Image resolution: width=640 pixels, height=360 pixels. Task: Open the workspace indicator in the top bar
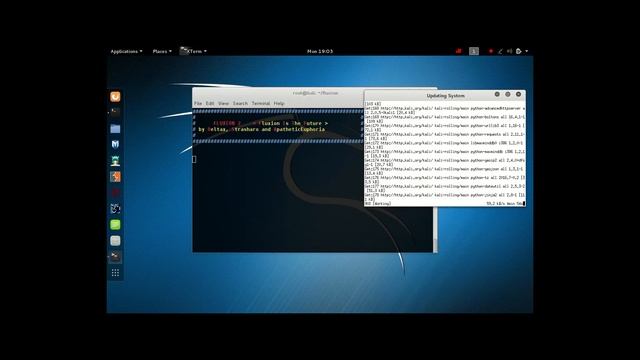[x=473, y=51]
